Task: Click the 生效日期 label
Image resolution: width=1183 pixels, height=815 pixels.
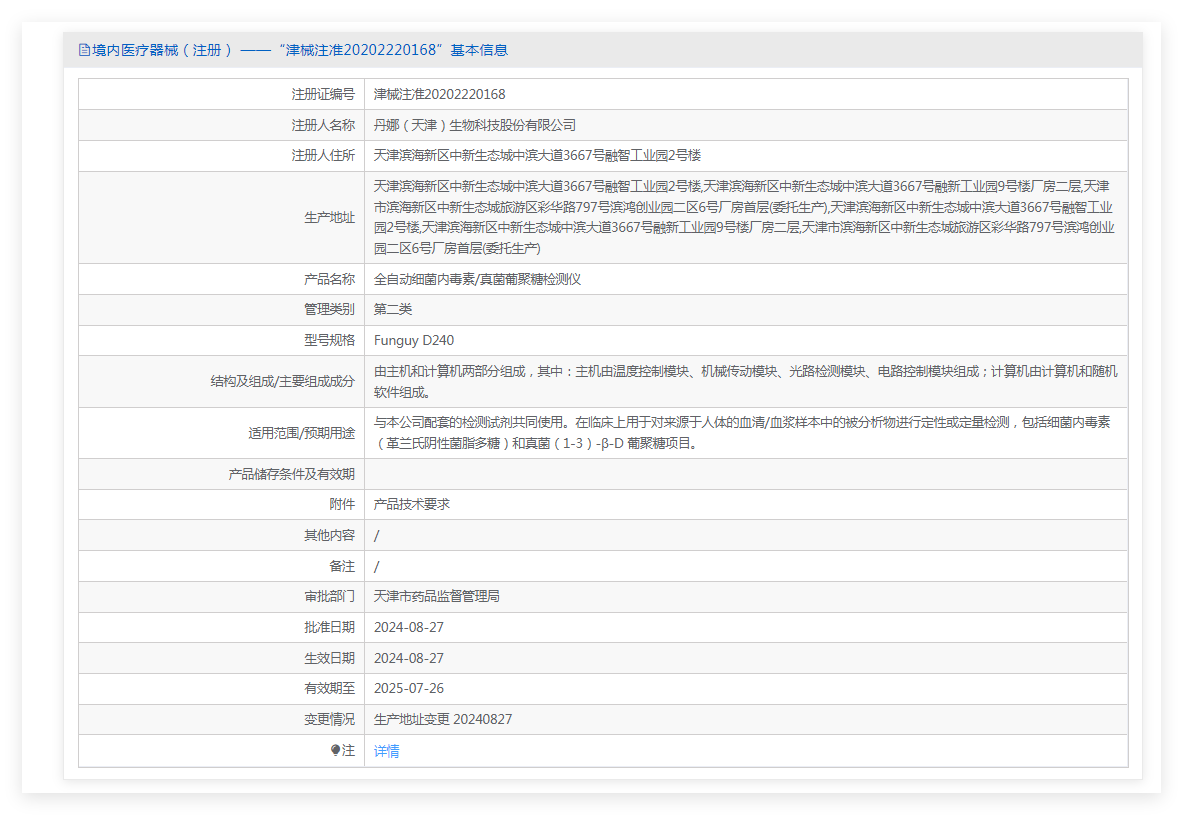Action: point(329,658)
